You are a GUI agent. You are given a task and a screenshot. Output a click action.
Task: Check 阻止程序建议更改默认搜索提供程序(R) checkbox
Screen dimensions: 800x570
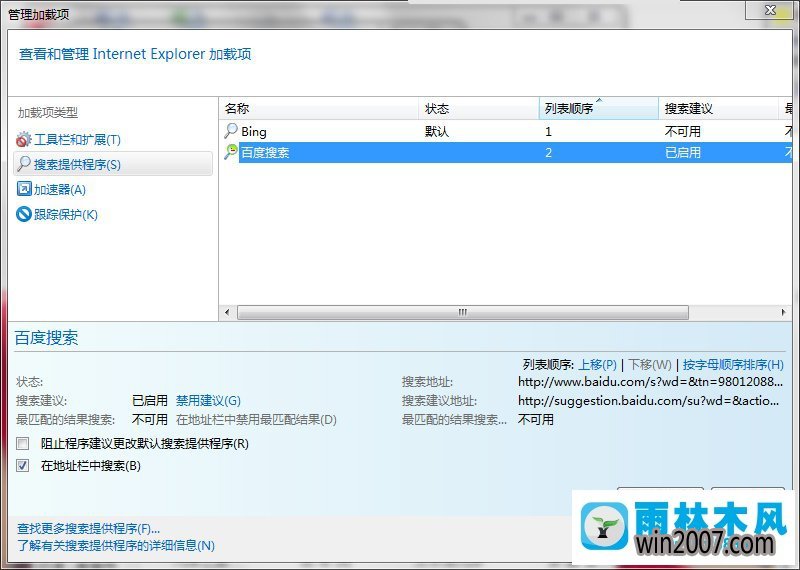coord(22,443)
